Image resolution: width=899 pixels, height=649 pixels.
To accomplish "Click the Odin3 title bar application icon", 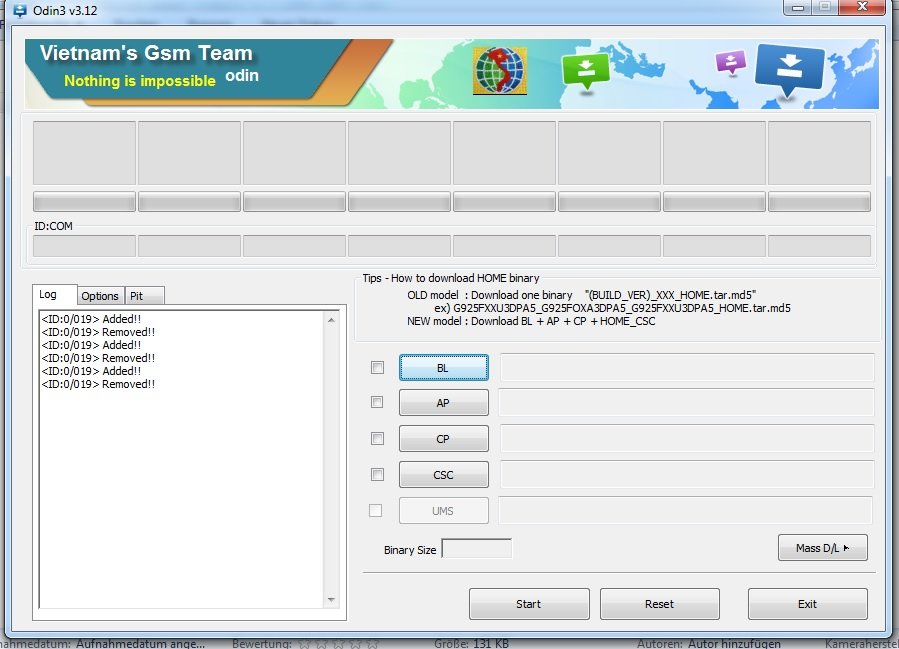I will coord(20,10).
